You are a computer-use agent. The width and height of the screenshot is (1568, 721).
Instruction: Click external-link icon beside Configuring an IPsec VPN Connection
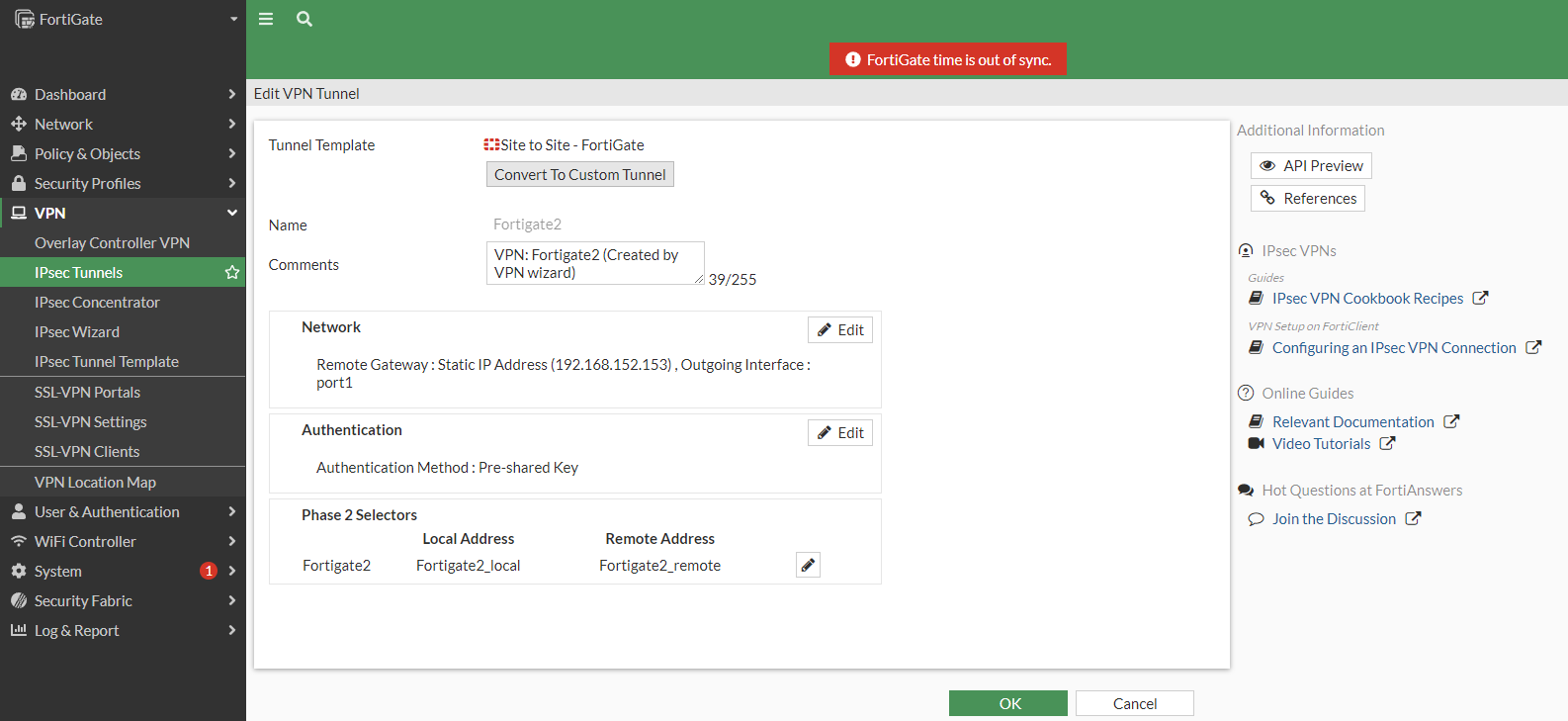(1533, 347)
